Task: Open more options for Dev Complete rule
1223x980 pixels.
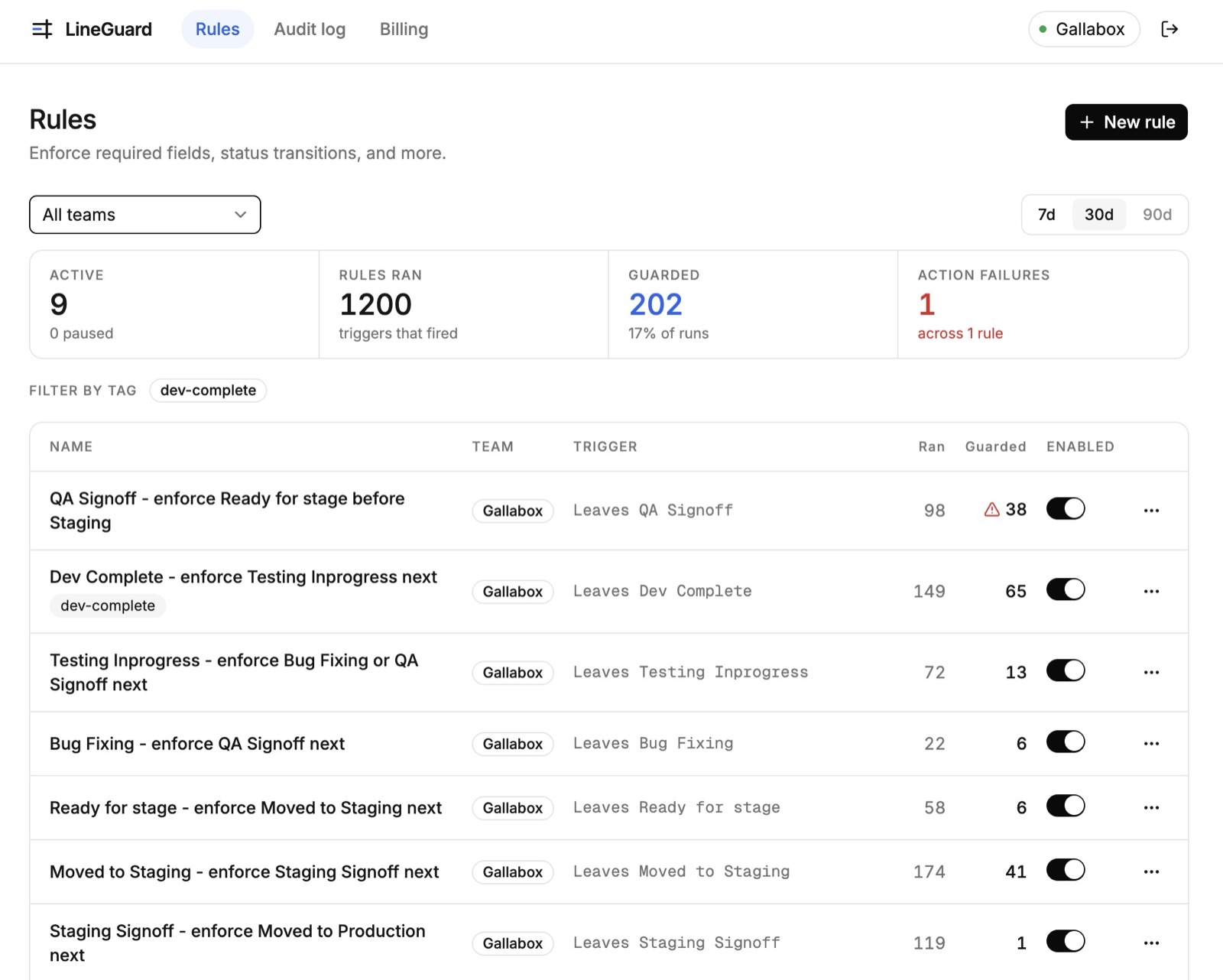Action: click(1152, 591)
